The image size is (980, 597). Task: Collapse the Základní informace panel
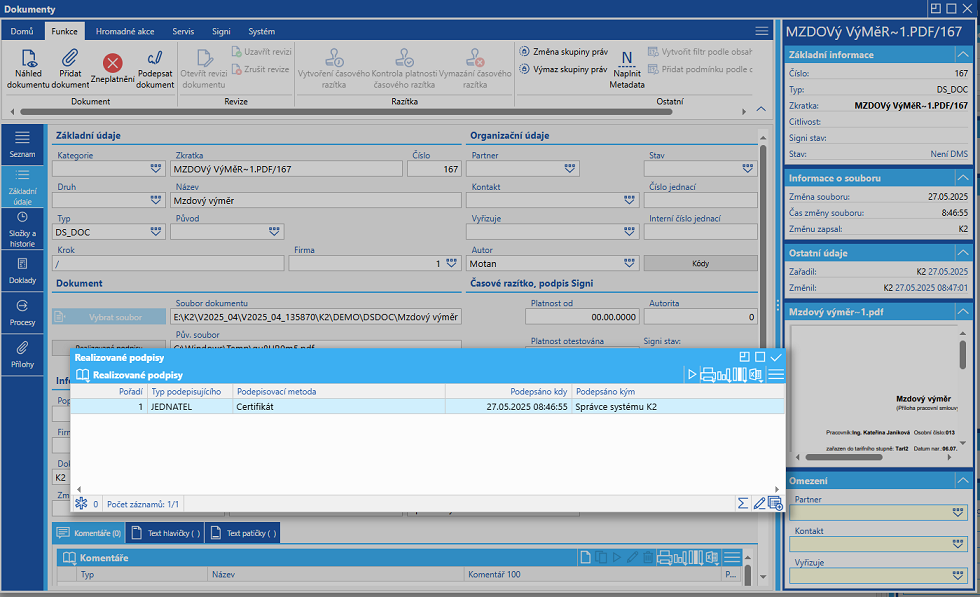pos(962,55)
